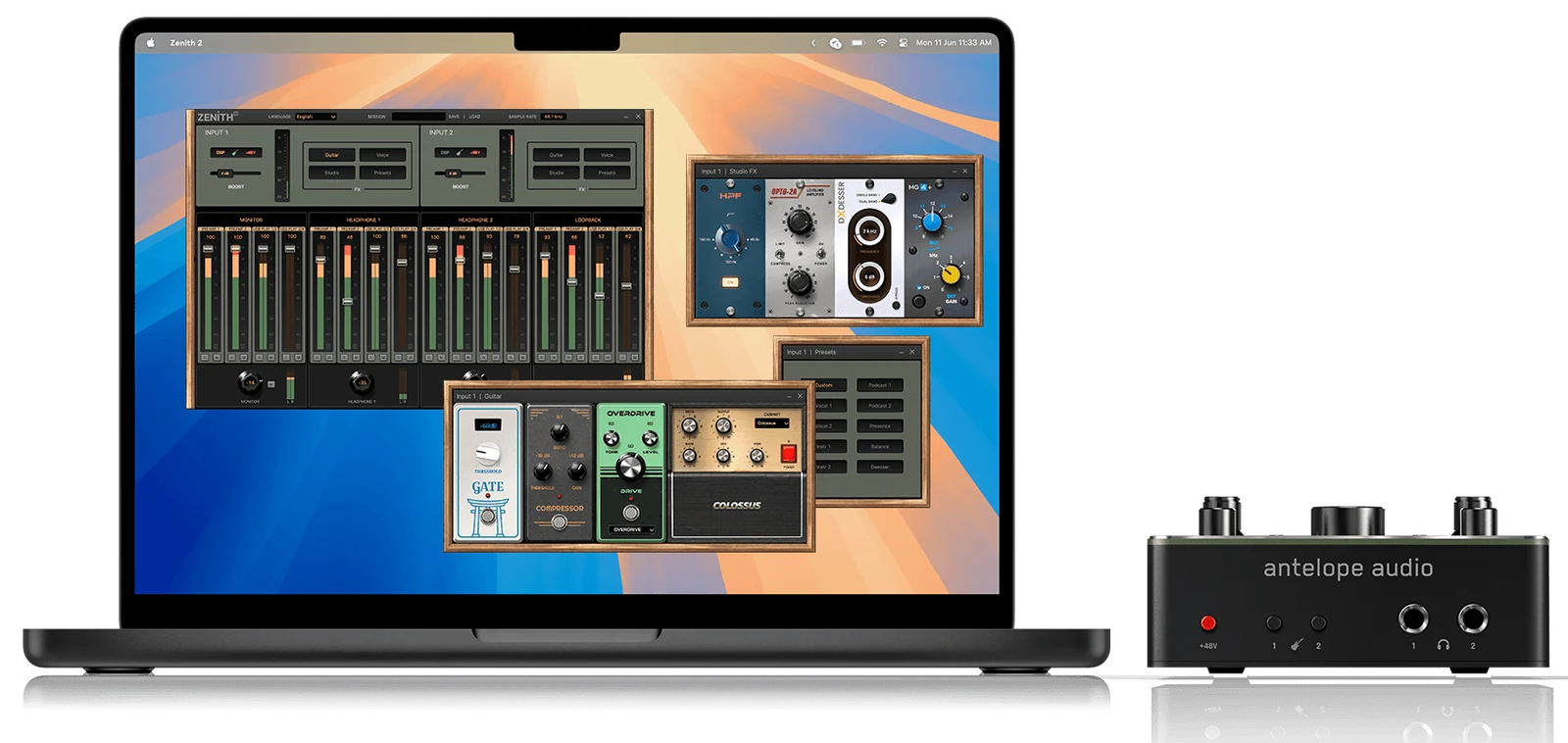Viewport: 1568px width, 743px height.
Task: Open the Language dropdown
Action: coord(316,117)
